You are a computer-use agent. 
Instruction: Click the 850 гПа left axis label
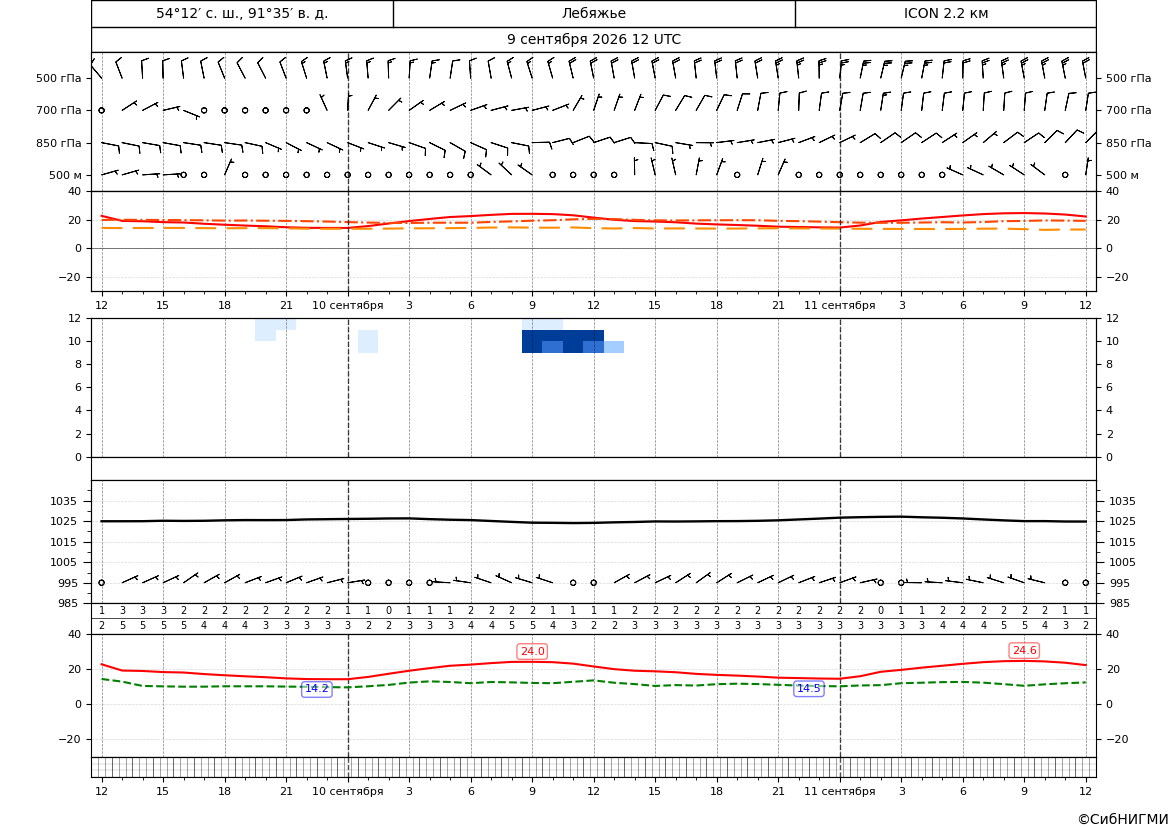(x=59, y=143)
